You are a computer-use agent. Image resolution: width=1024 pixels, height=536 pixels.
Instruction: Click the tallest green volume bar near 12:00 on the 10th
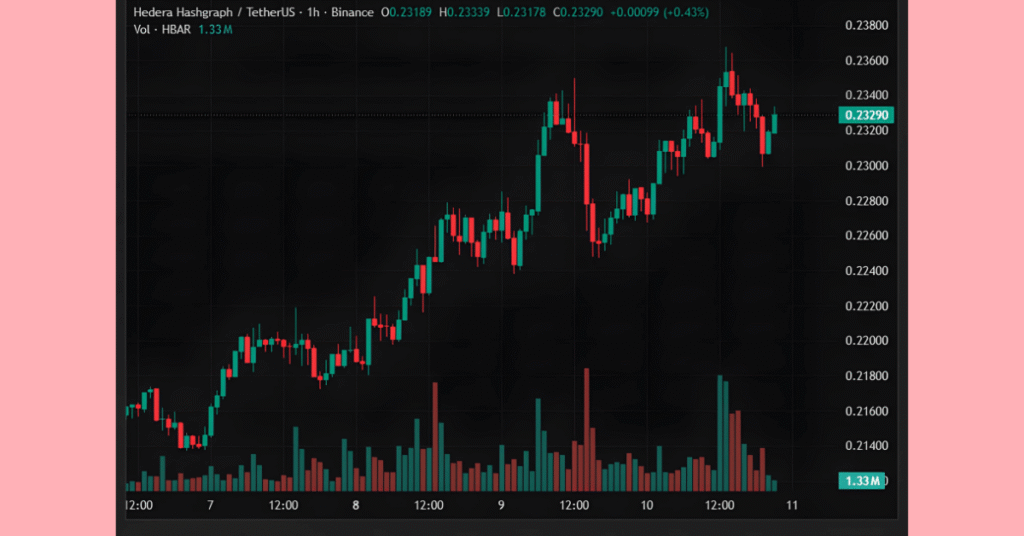(x=720, y=433)
